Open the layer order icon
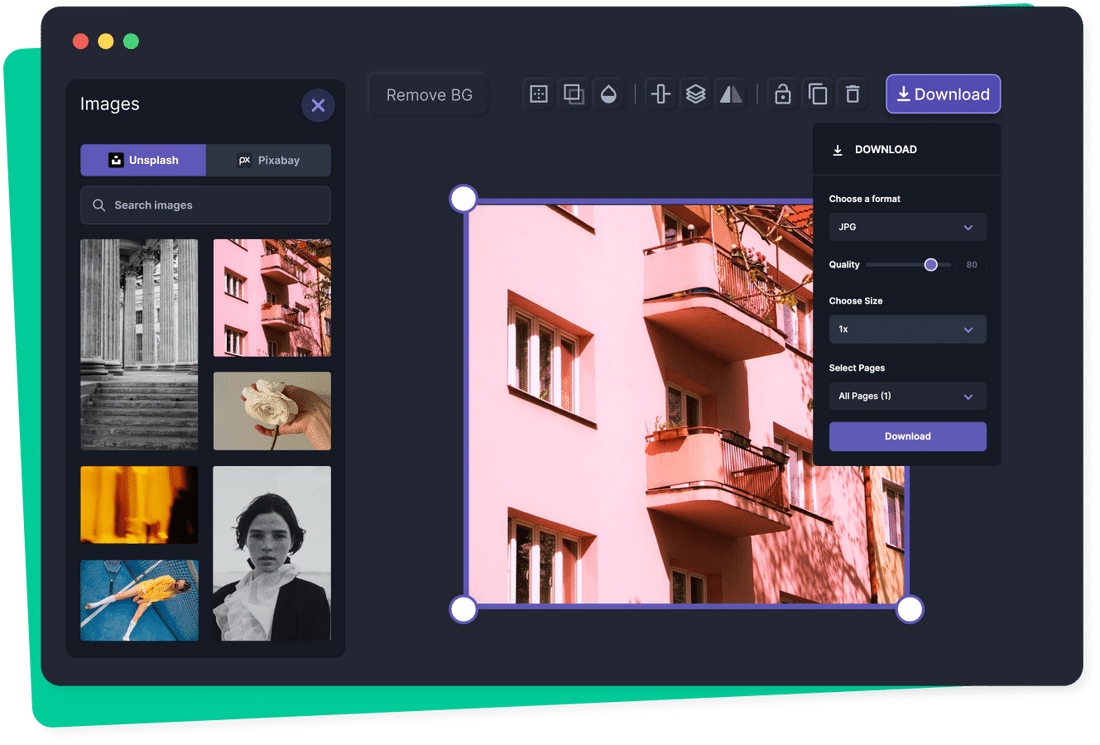1100x745 pixels. click(x=694, y=93)
